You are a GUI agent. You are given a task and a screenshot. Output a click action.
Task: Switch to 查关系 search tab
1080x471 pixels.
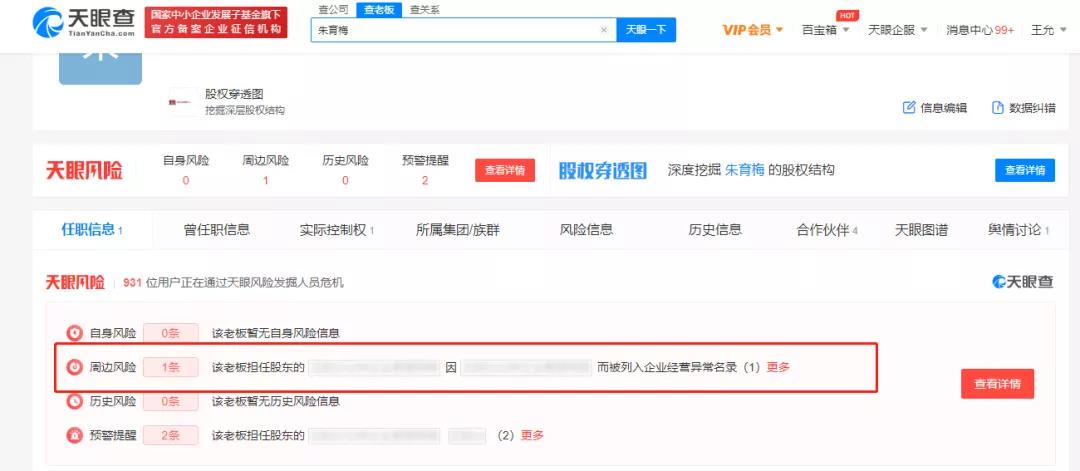pyautogui.click(x=424, y=10)
